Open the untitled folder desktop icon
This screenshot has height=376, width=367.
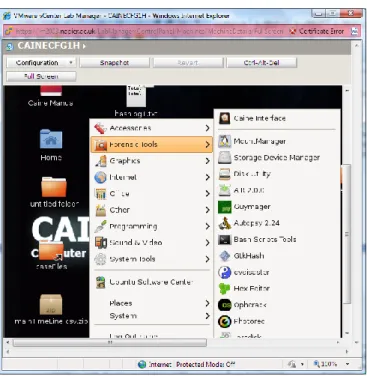click(53, 187)
